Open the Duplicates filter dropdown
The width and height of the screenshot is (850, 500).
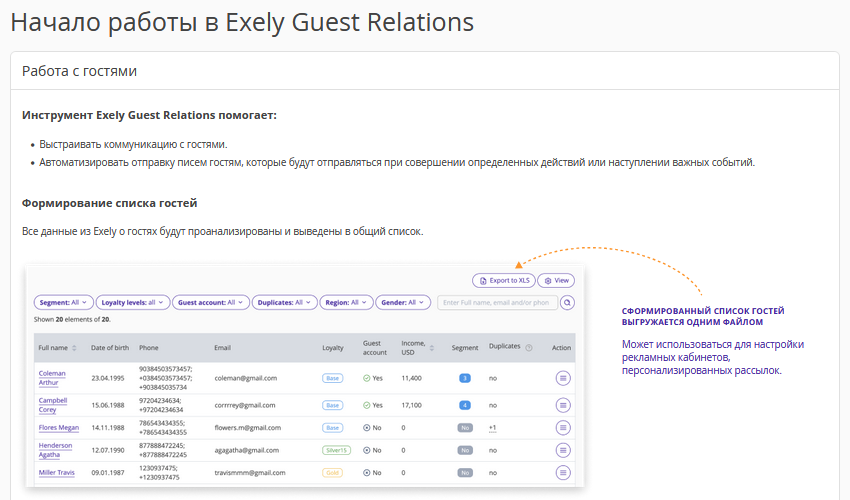click(x=285, y=302)
